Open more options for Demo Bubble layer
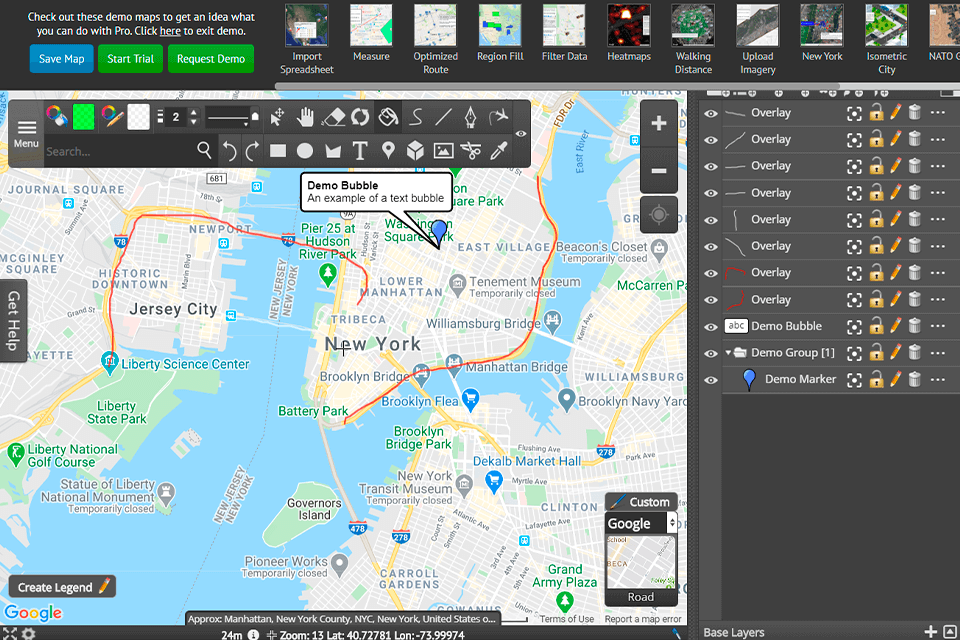 click(937, 326)
